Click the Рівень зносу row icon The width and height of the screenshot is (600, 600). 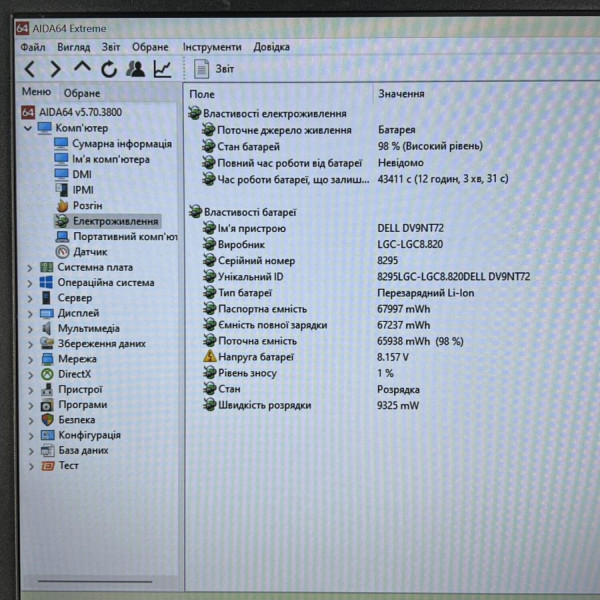pos(209,373)
